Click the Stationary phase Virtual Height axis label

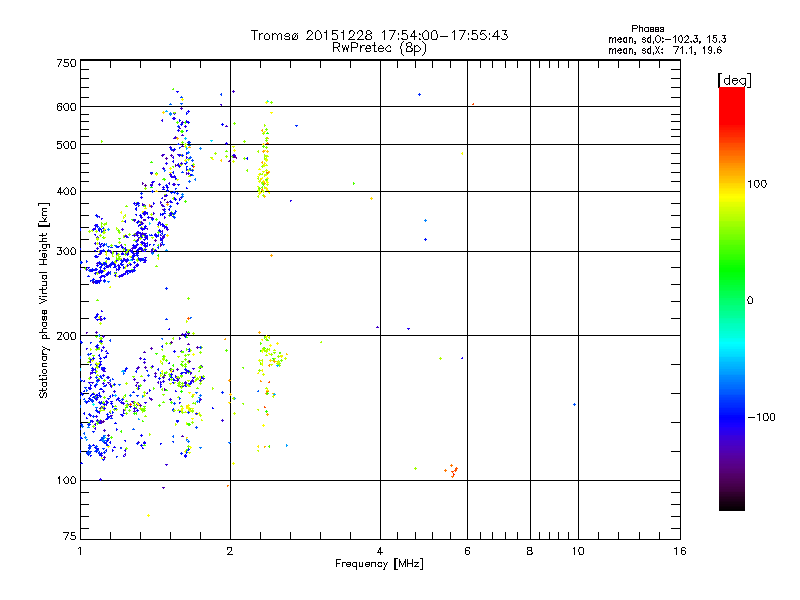44,300
